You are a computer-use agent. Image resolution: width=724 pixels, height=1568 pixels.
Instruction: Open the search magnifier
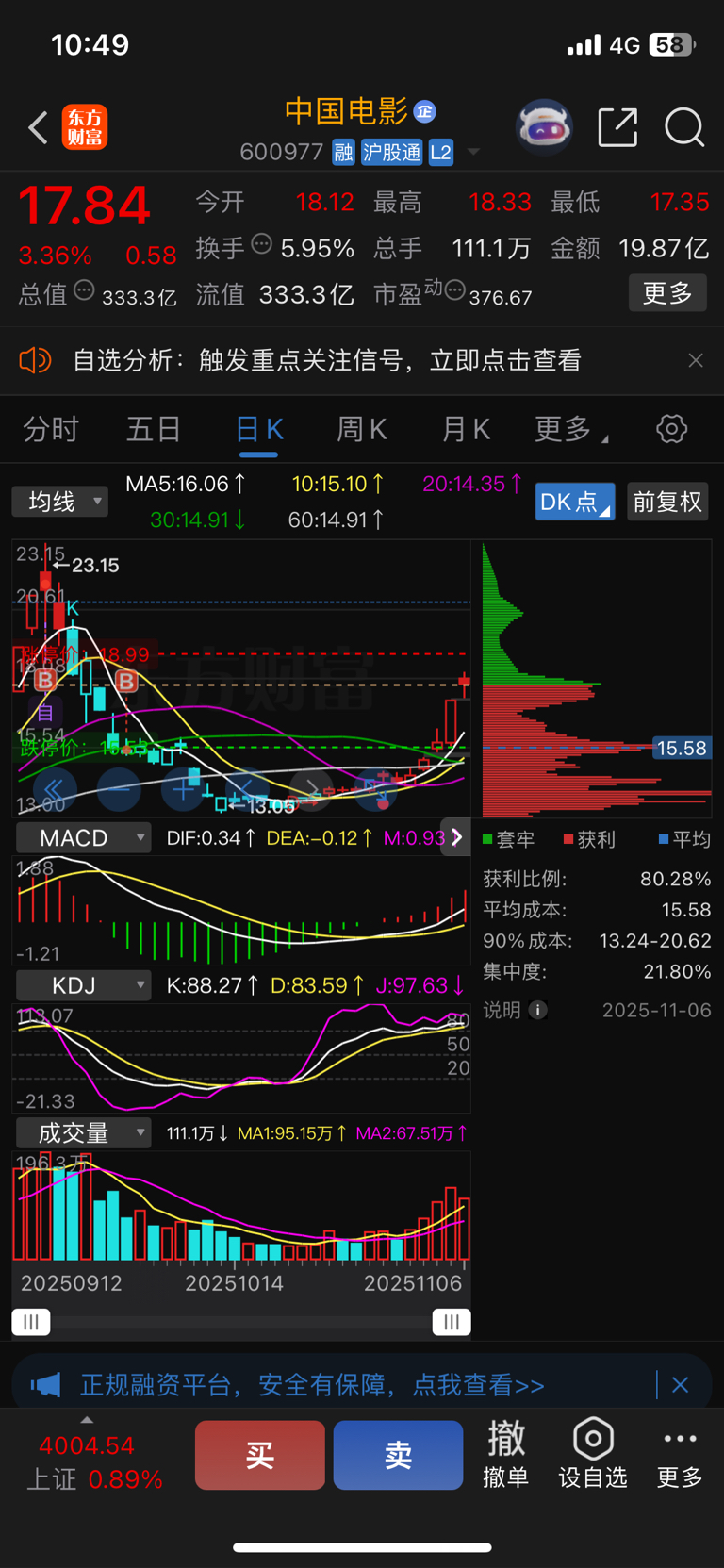point(684,127)
